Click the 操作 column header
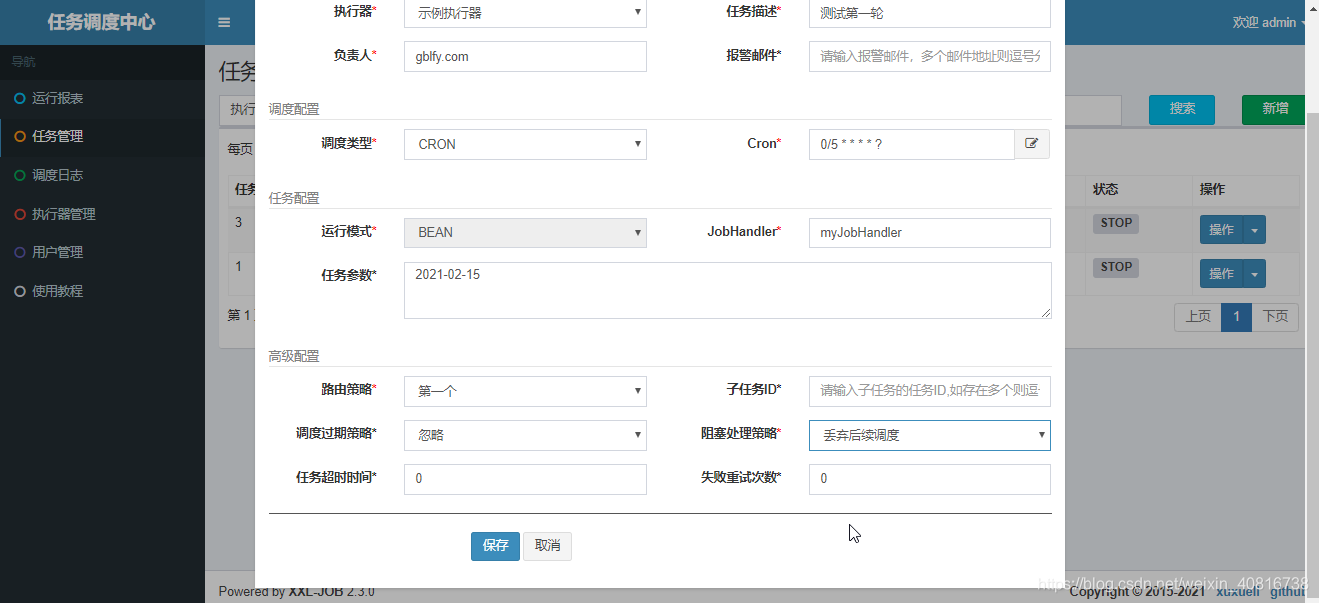 (x=1213, y=189)
